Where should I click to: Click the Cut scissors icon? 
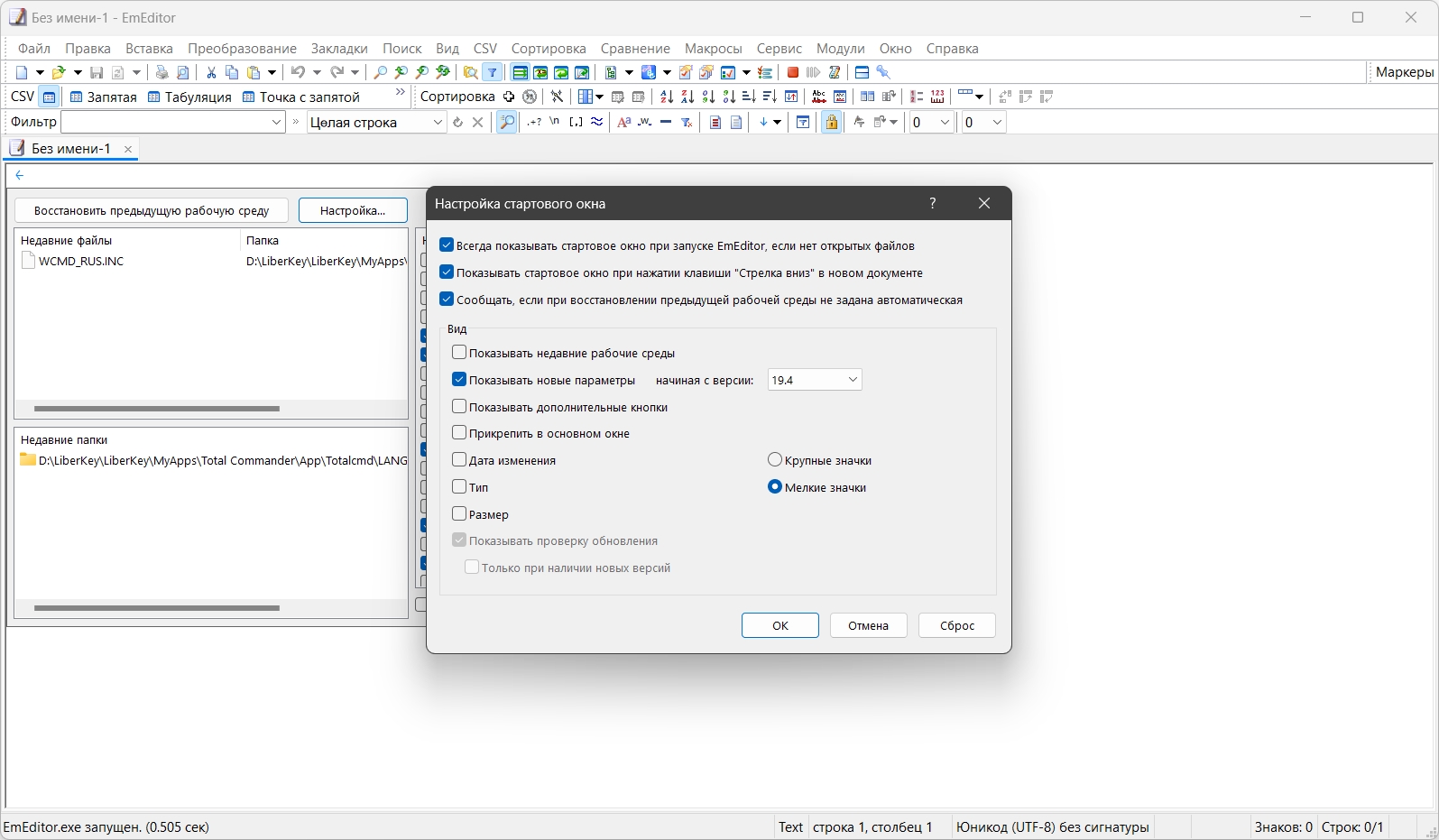tap(211, 72)
